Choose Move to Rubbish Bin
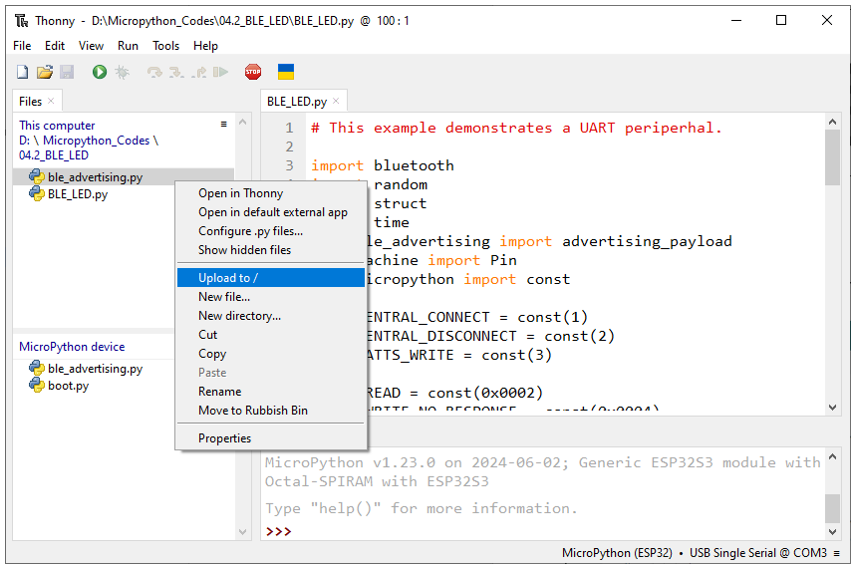 tap(271, 410)
